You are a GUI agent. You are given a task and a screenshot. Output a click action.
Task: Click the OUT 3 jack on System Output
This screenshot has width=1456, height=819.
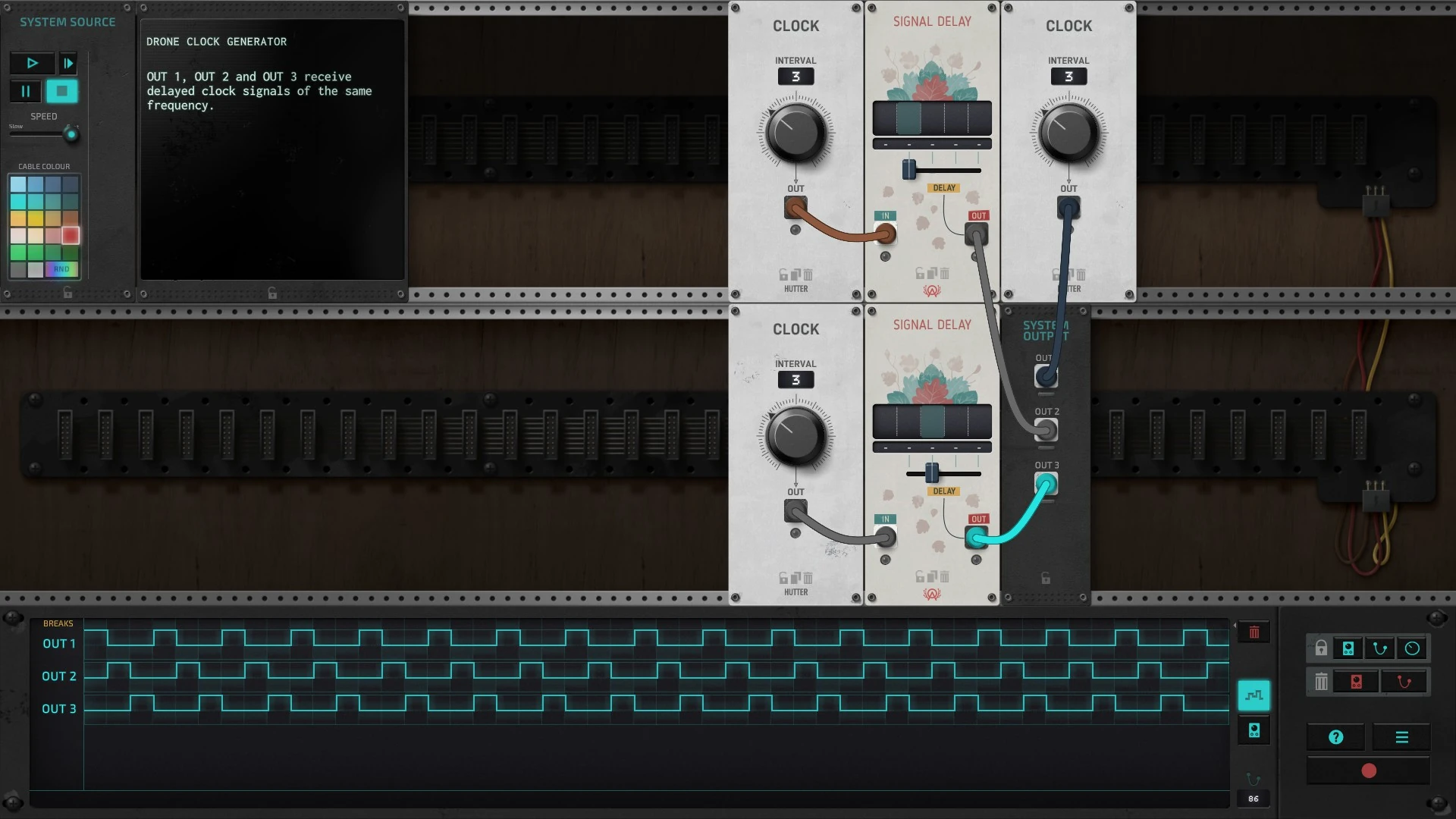tap(1046, 484)
